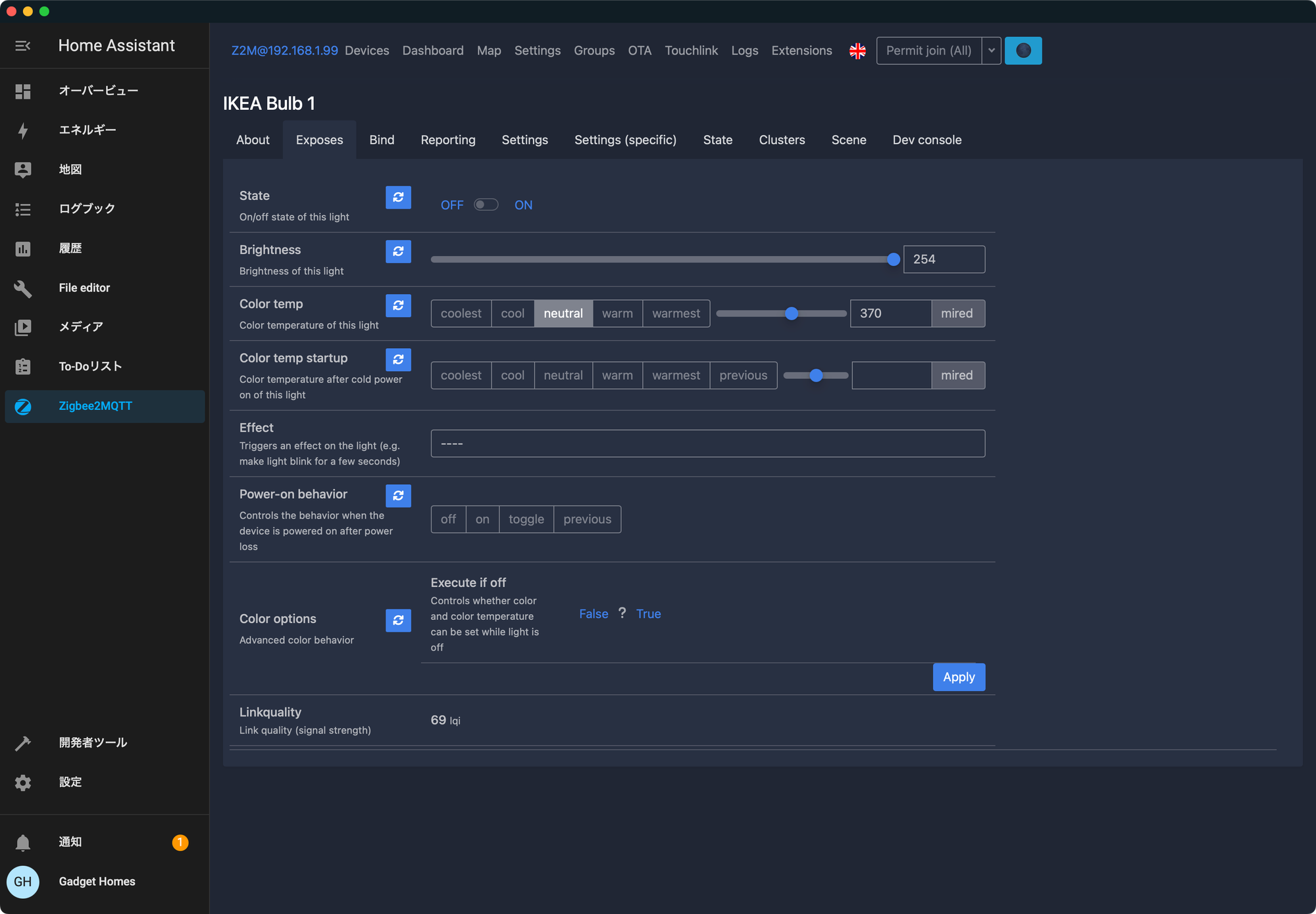Open the 地図 map icon
The width and height of the screenshot is (1316, 914).
(23, 170)
